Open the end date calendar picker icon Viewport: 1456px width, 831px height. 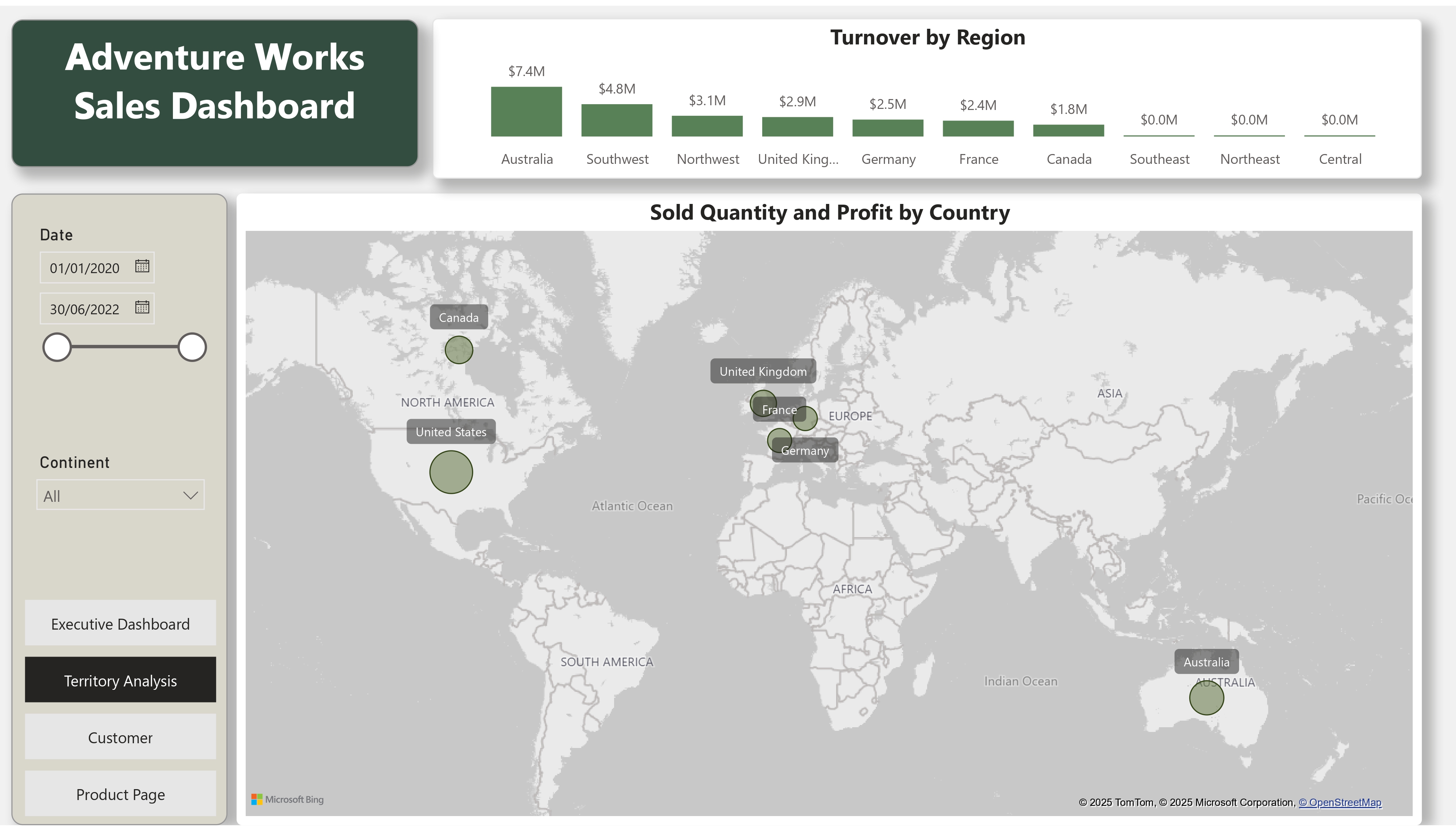142,307
